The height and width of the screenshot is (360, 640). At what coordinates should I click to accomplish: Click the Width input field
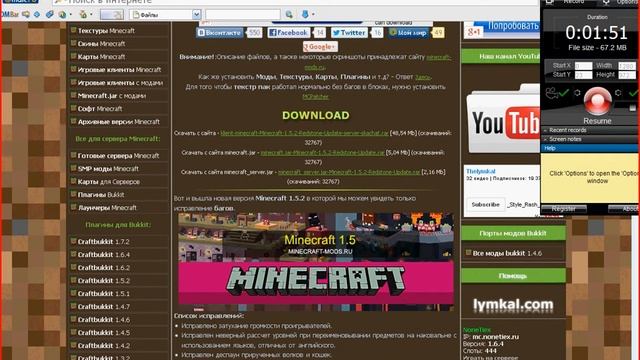coord(627,66)
